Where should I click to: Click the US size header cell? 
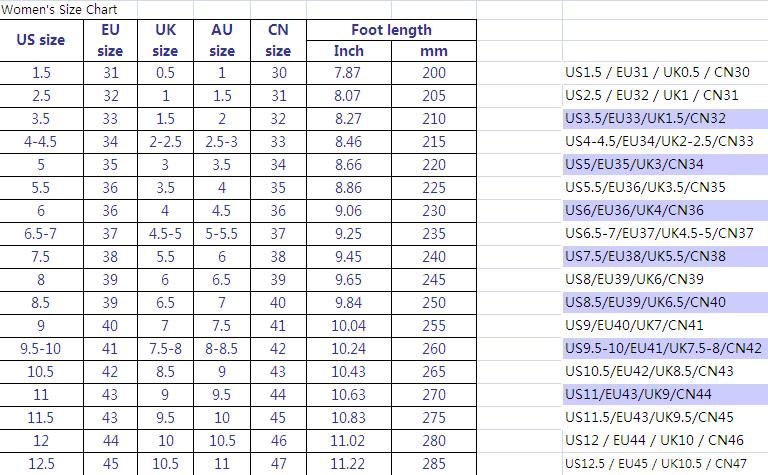coord(41,40)
